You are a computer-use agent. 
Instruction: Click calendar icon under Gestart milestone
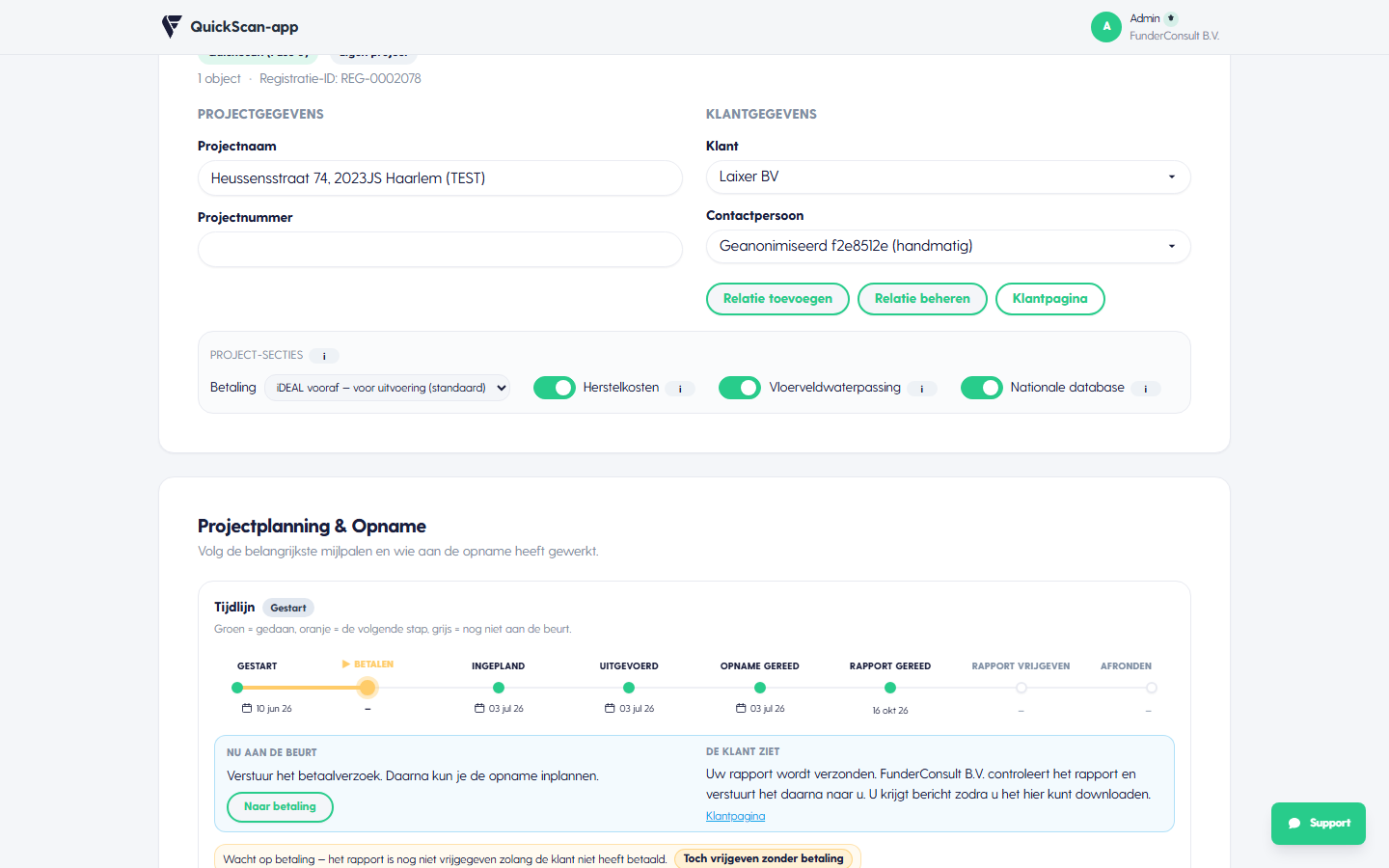pyautogui.click(x=247, y=708)
